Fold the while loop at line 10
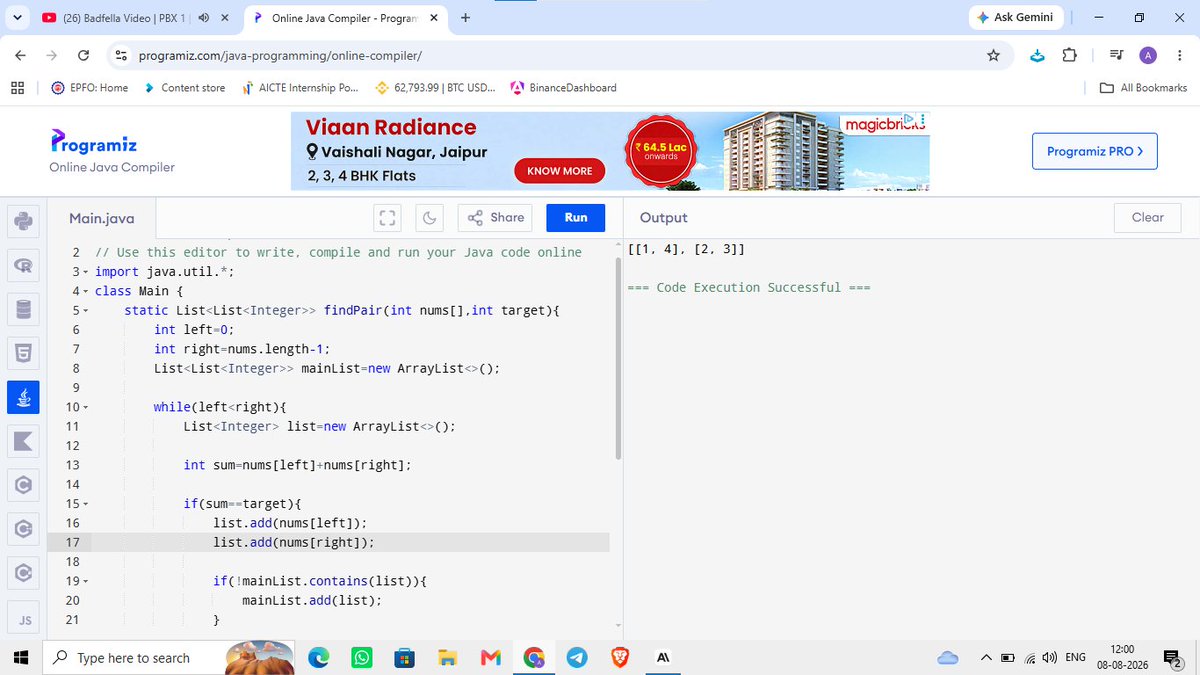Screen dimensions: 1200x675 pos(86,407)
